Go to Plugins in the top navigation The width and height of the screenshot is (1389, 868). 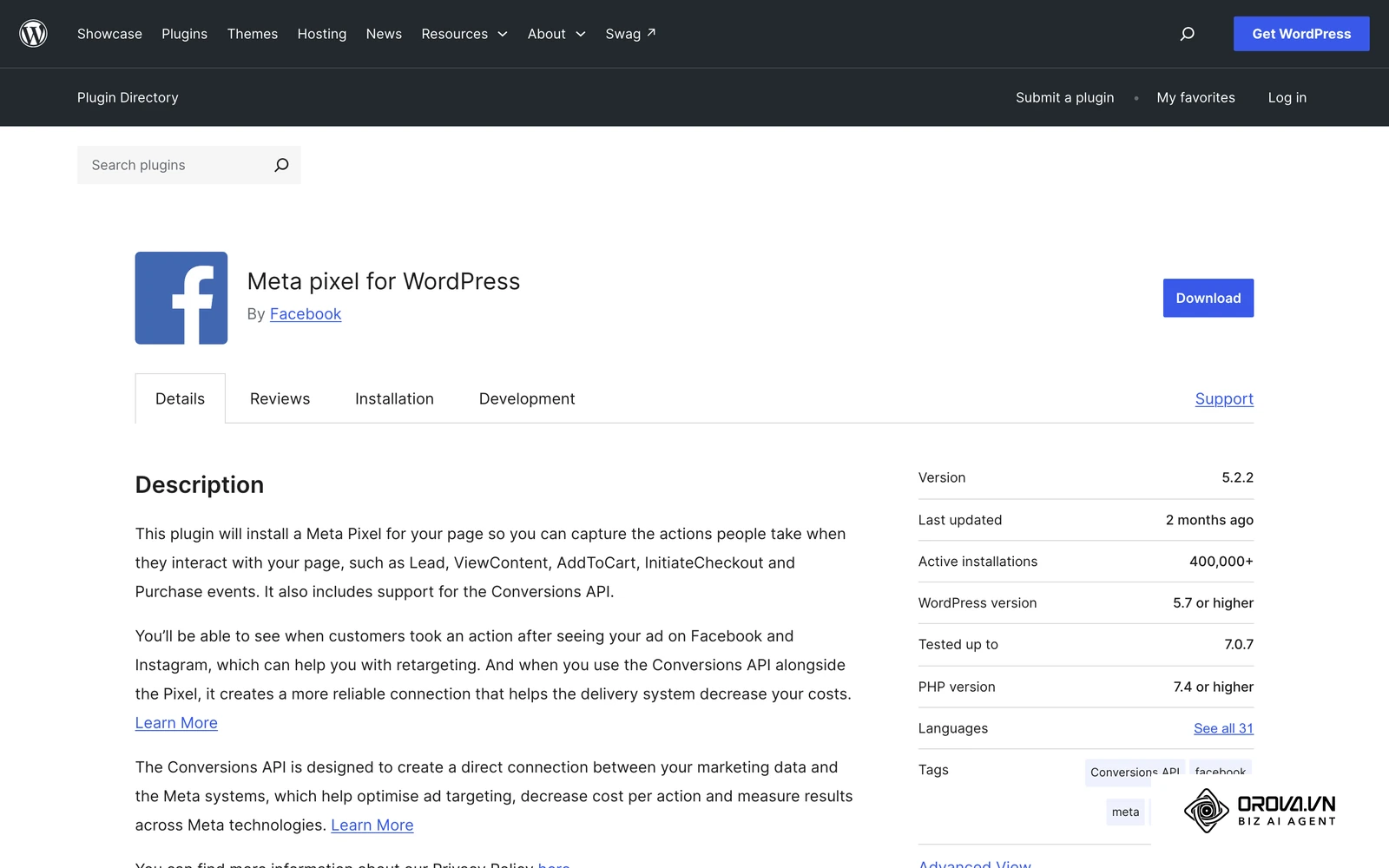coord(184,34)
